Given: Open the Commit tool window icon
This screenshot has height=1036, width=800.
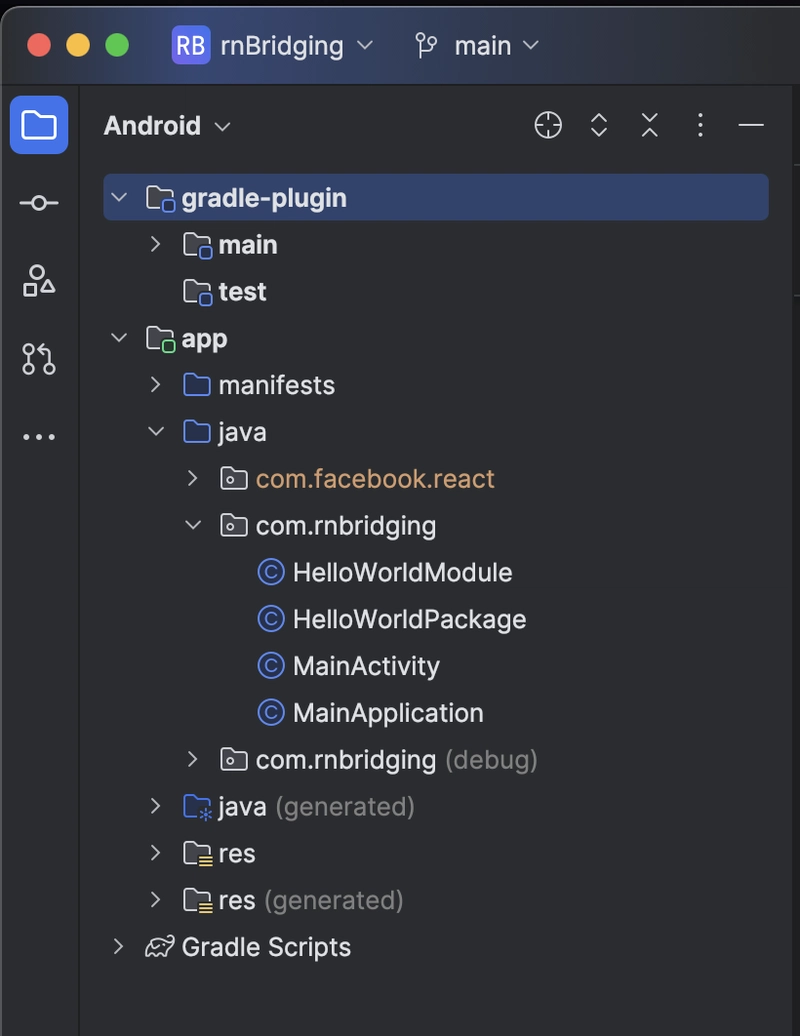Looking at the screenshot, I should (39, 203).
